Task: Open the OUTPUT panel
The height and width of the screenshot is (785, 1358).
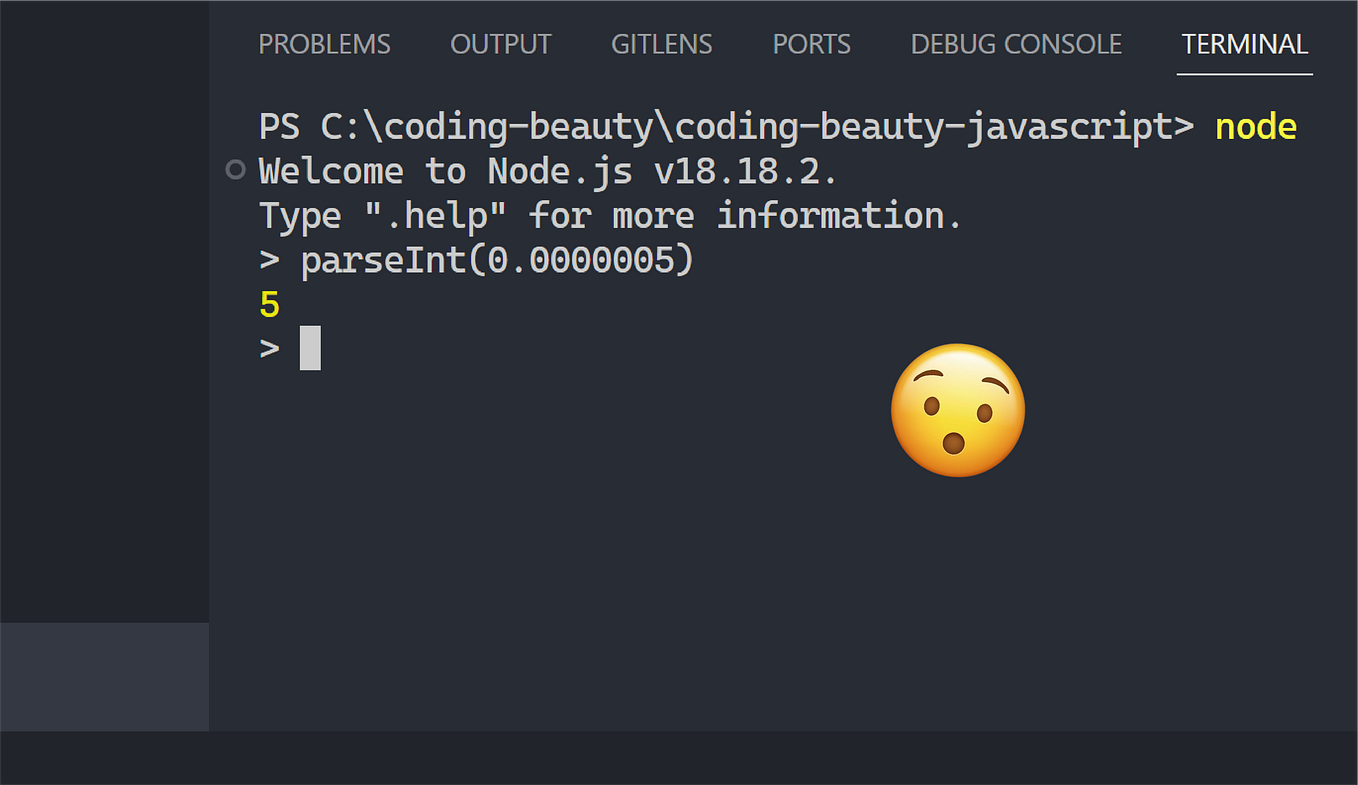Action: 500,44
